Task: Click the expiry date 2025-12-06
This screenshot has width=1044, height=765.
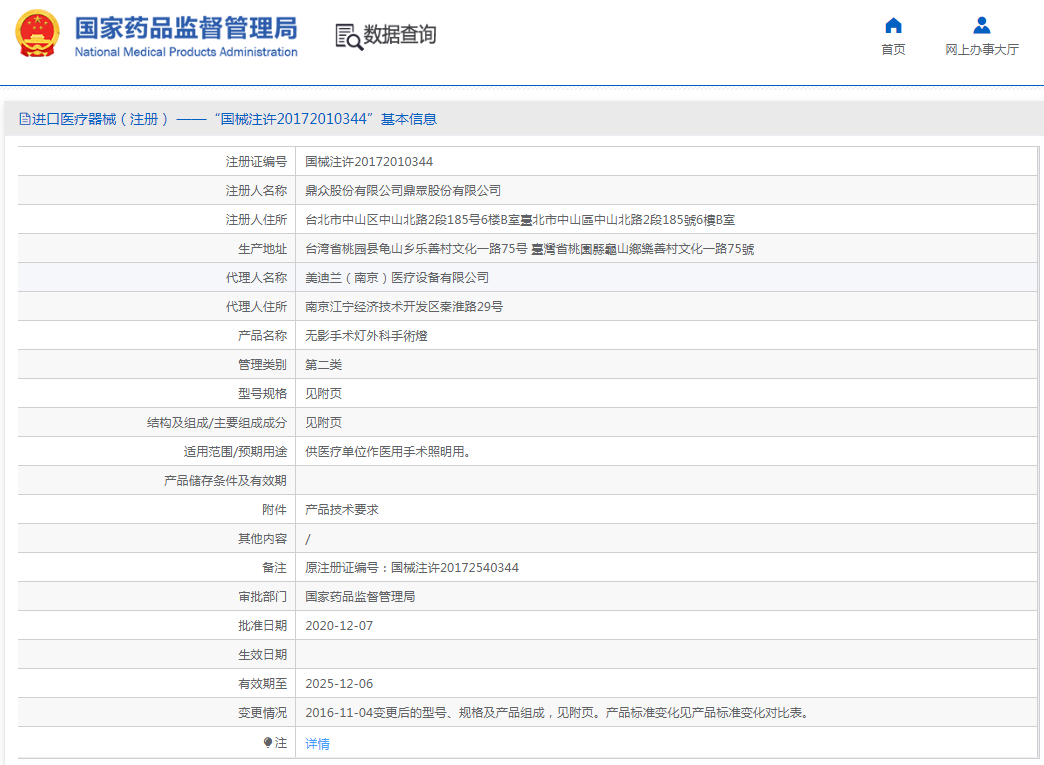Action: point(339,684)
